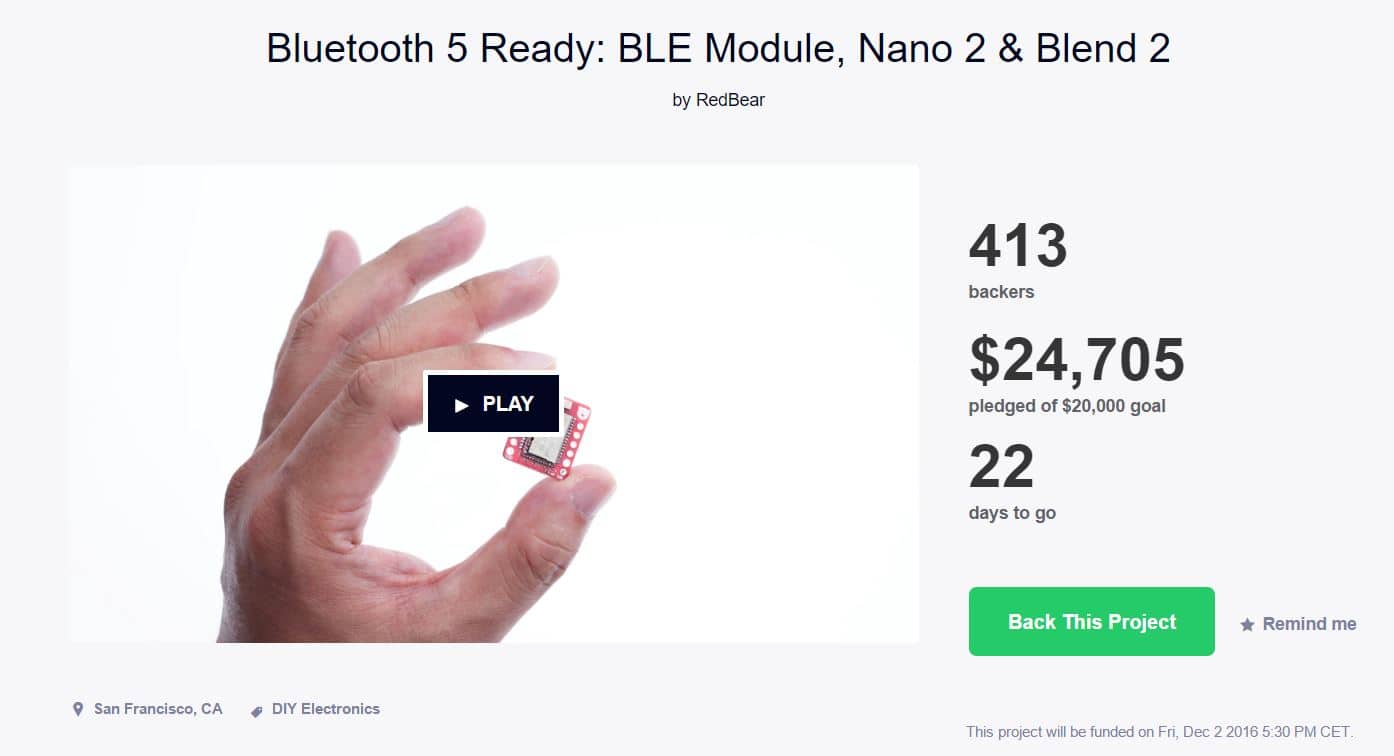This screenshot has height=756, width=1394.
Task: Visit the RedBear creator profile link
Action: 733,100
